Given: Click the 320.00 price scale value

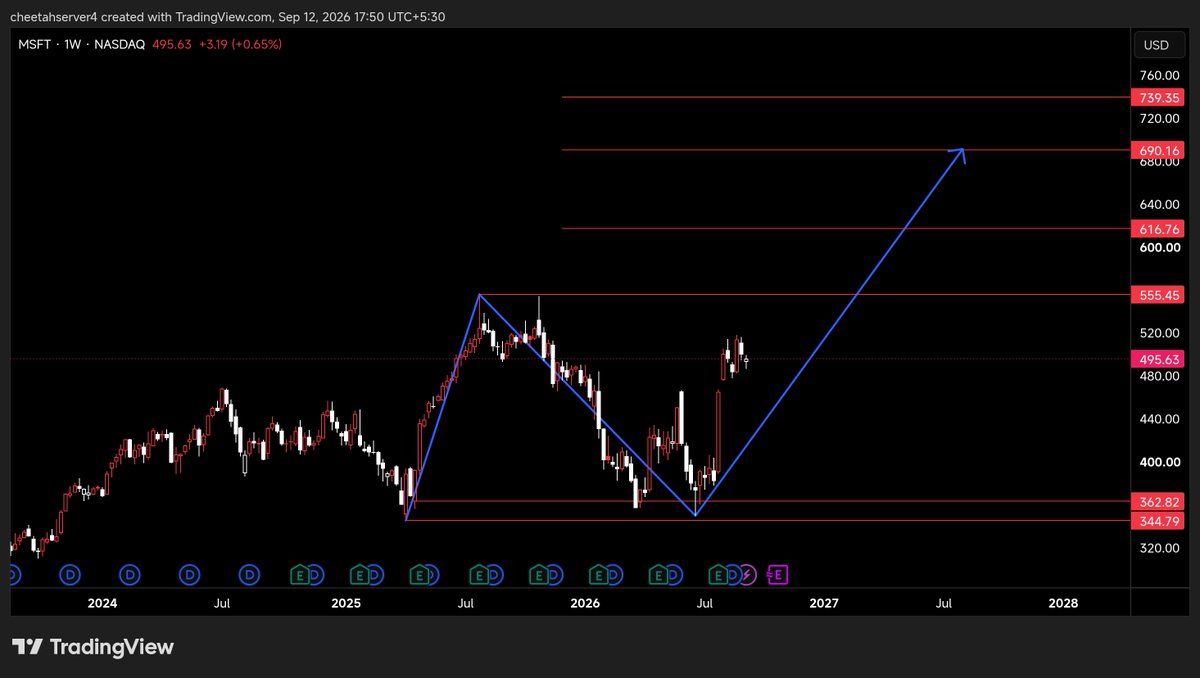Looking at the screenshot, I should [1160, 548].
